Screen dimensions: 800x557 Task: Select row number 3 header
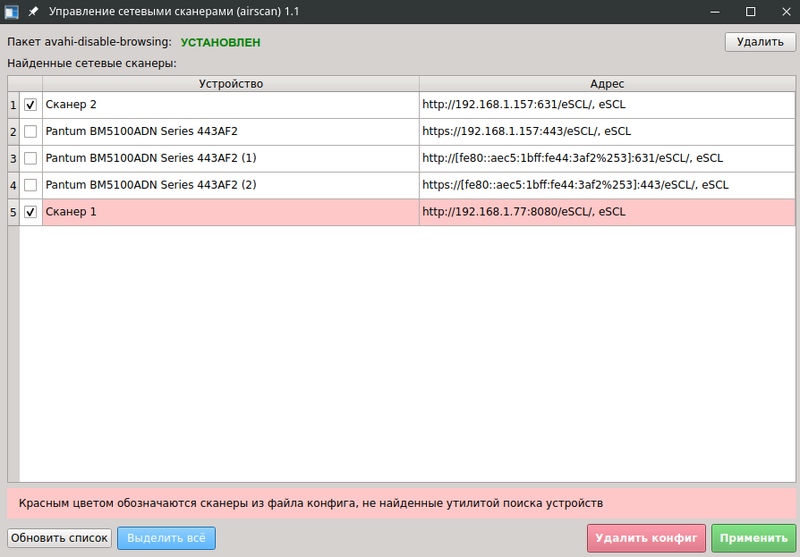click(13, 159)
